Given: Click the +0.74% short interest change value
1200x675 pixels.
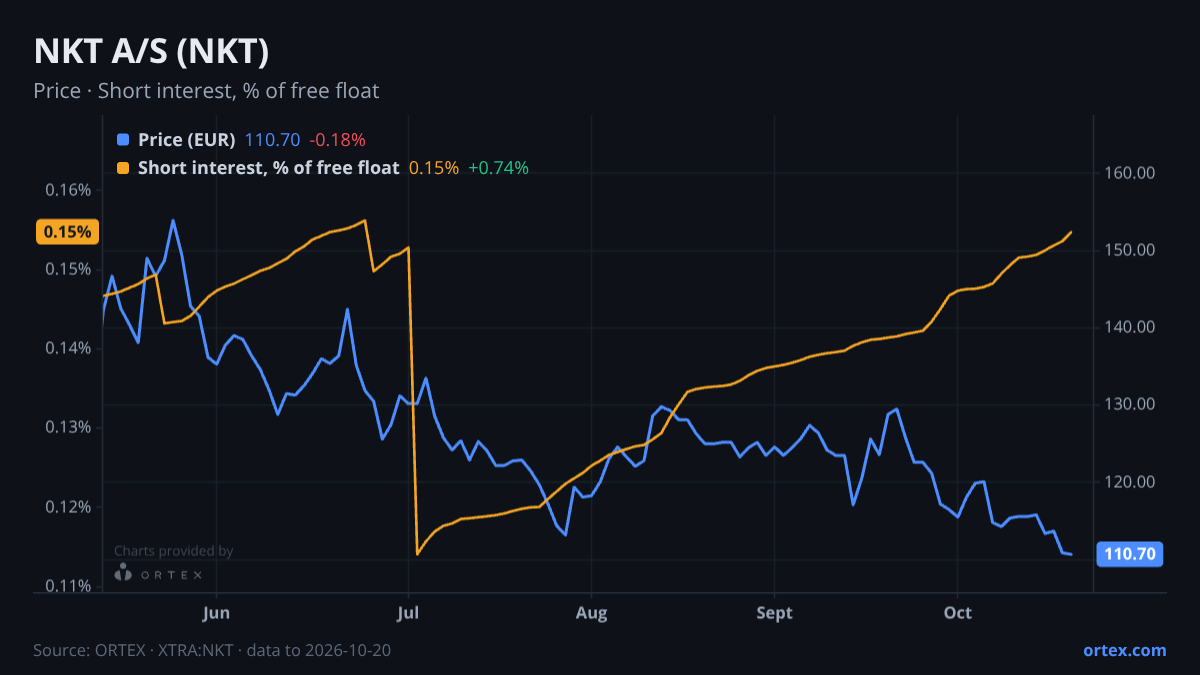Looking at the screenshot, I should click(498, 168).
